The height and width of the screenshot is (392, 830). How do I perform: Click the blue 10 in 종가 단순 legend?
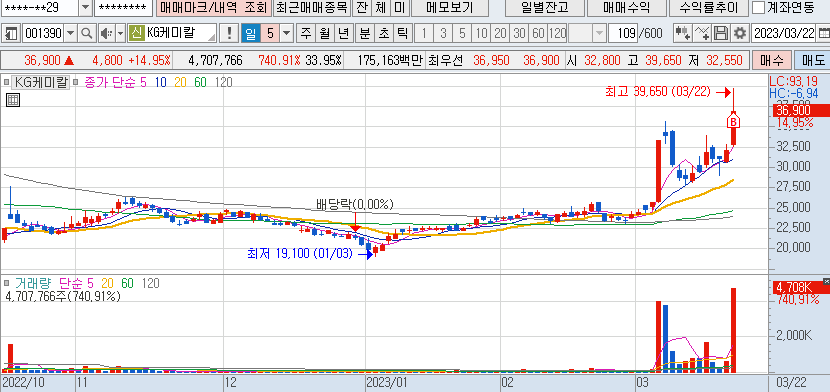pyautogui.click(x=160, y=83)
